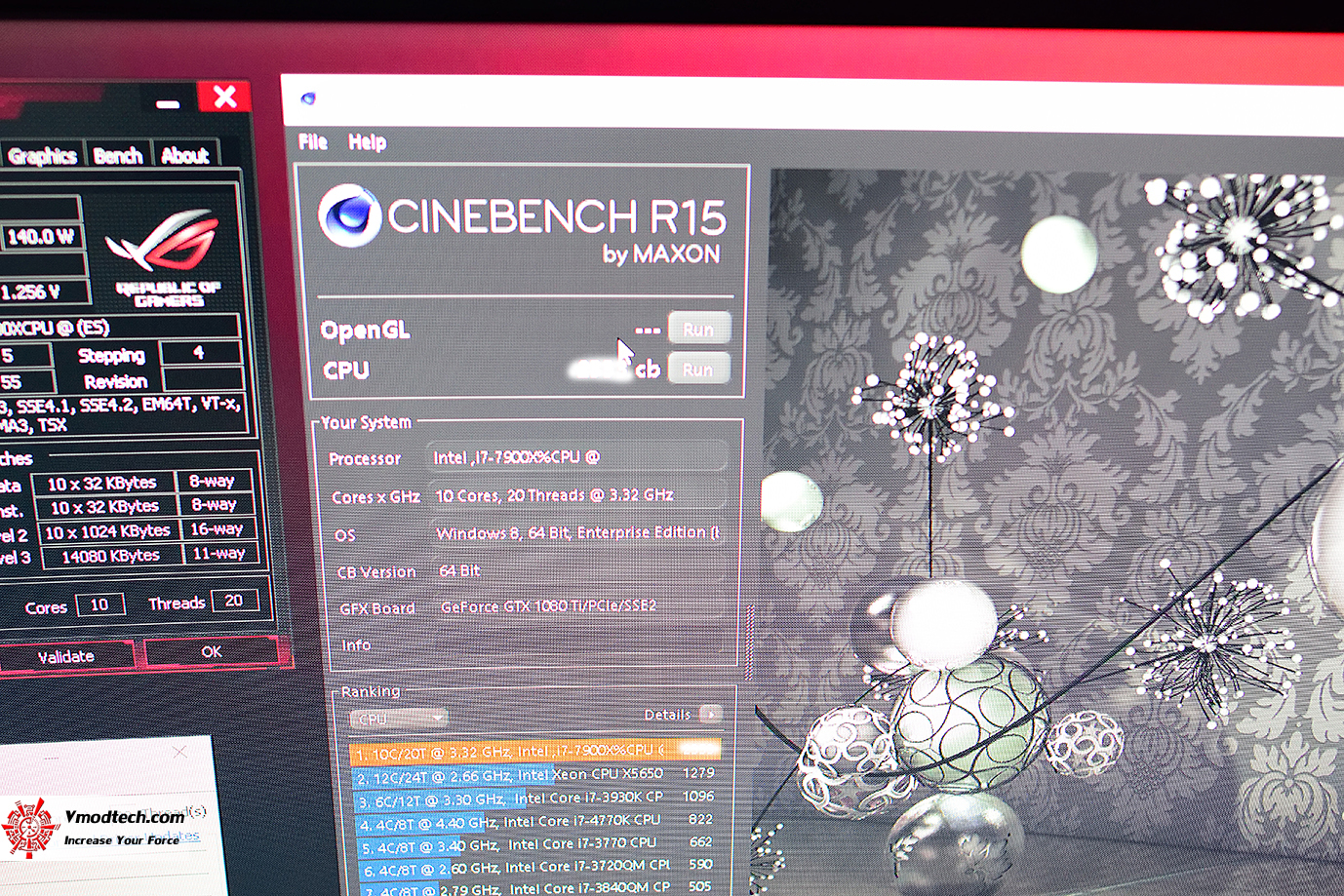The image size is (1344, 896).
Task: Switch to the Bench tab in CPU-Z
Action: coord(118,156)
